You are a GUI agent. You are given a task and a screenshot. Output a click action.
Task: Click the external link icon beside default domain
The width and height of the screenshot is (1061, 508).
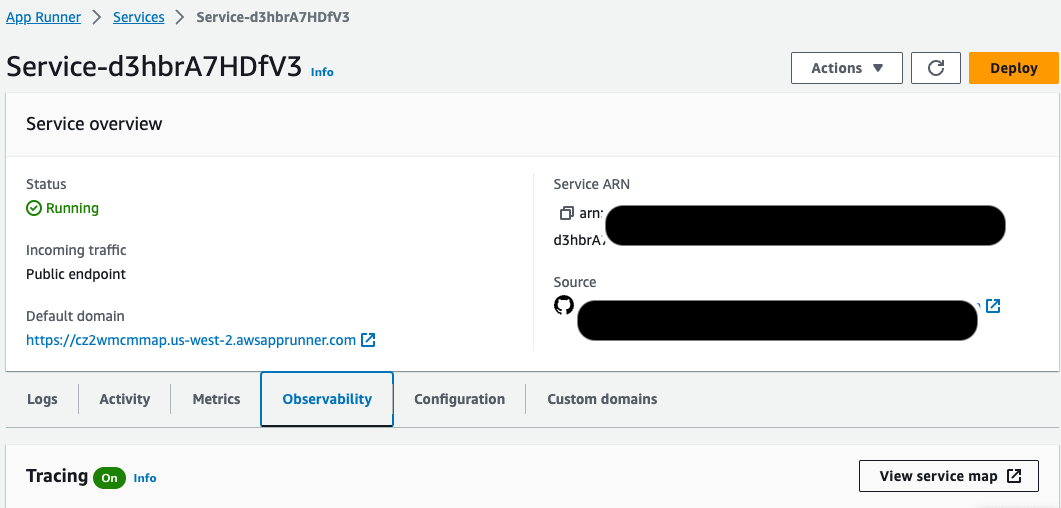point(368,340)
